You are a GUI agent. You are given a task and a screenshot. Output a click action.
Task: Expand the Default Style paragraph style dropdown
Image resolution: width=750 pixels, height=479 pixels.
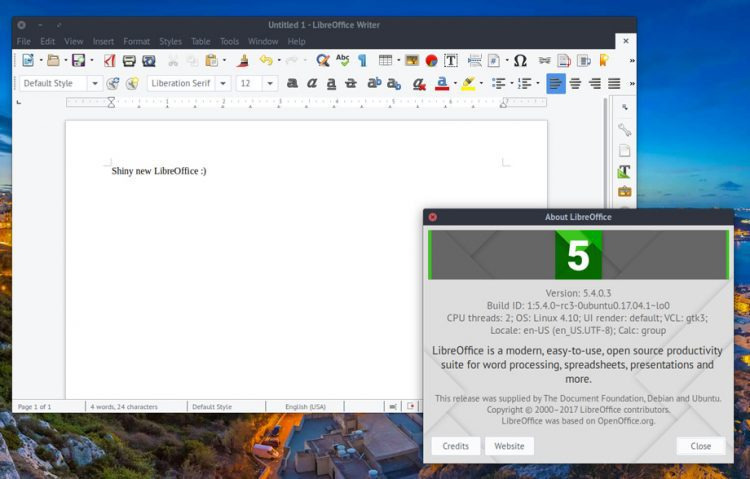point(95,83)
